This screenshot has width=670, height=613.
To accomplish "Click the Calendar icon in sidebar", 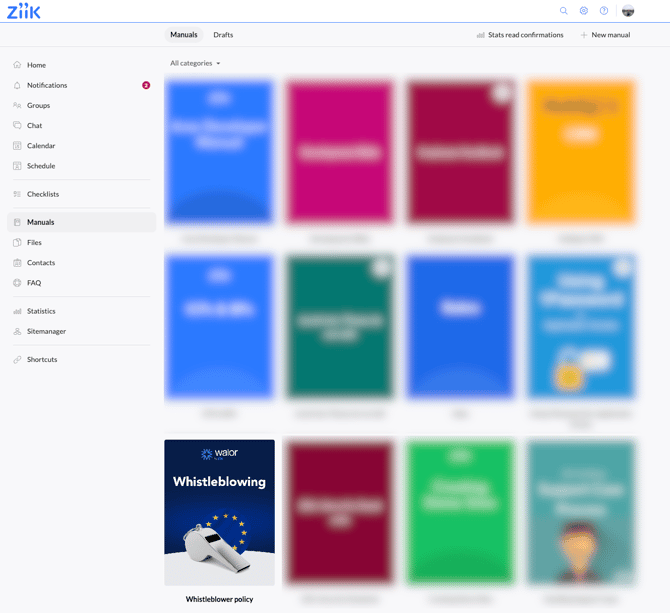I will (x=17, y=146).
